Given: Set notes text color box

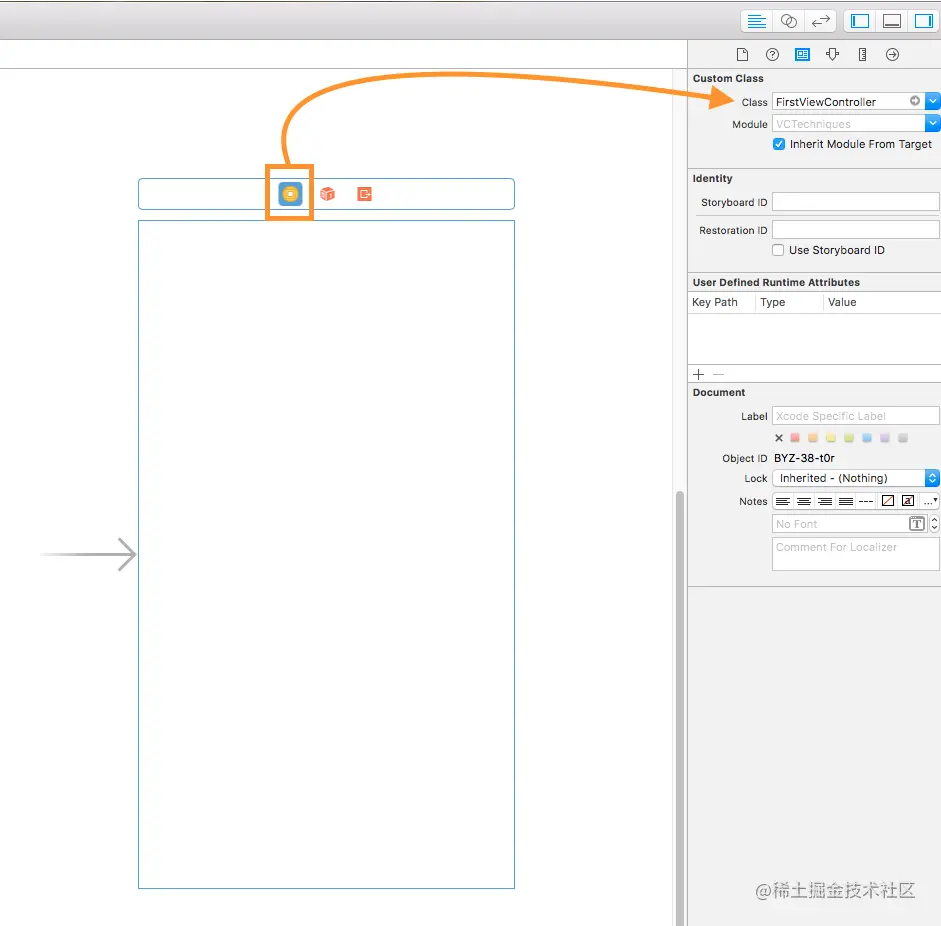Looking at the screenshot, I should (x=888, y=501).
